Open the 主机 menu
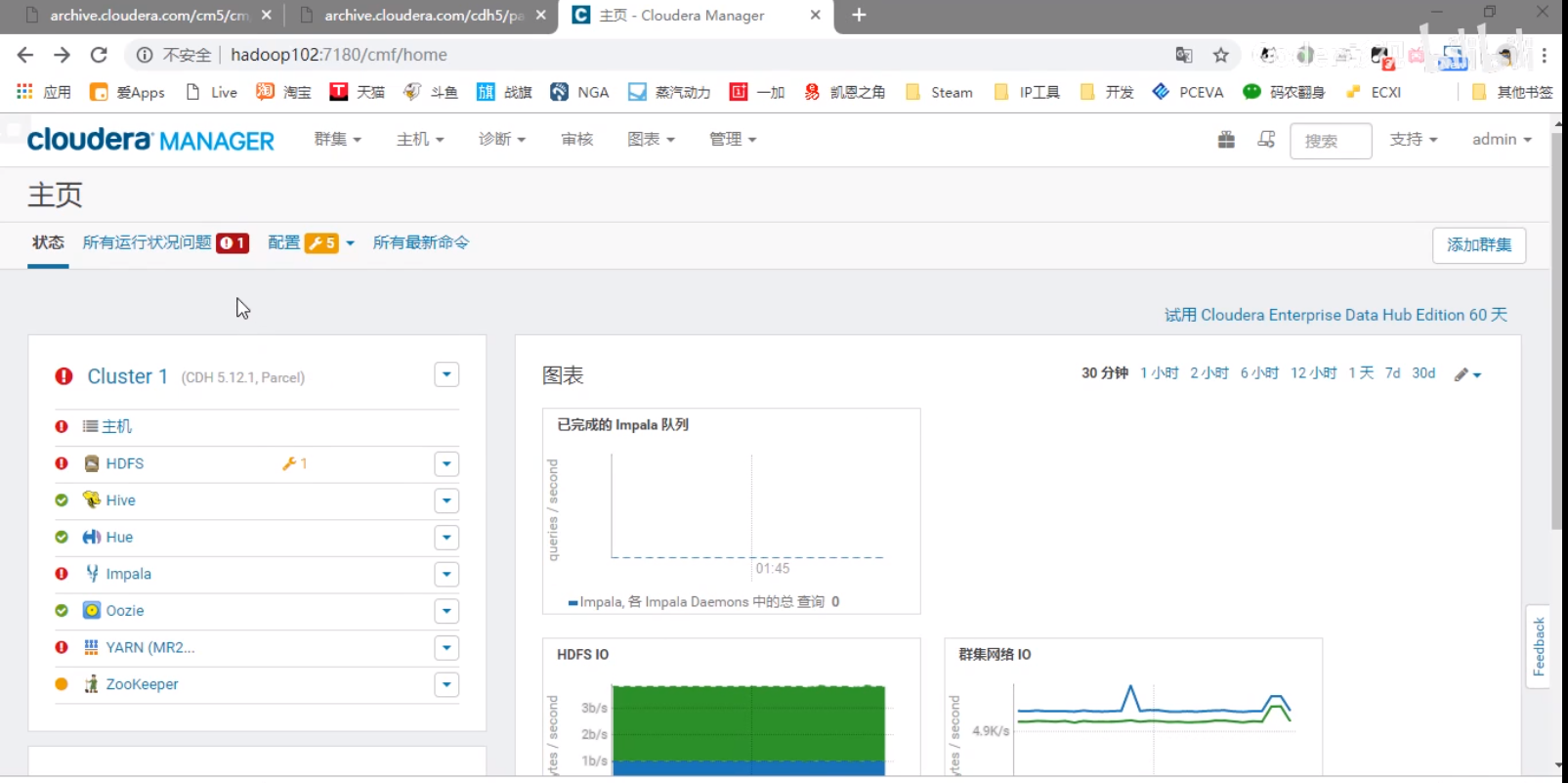Screen dimensions: 1568x783 point(420,140)
